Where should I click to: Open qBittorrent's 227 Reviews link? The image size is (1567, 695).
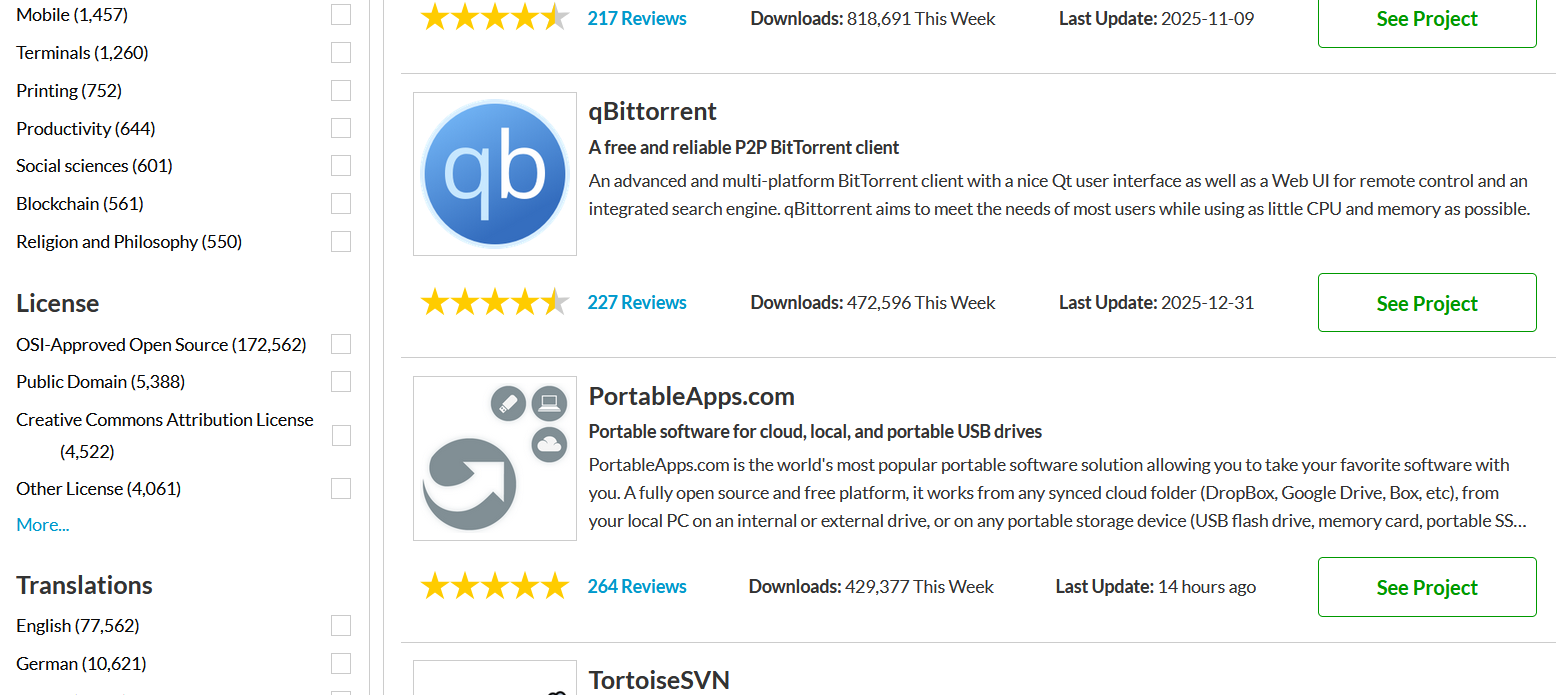tap(637, 302)
